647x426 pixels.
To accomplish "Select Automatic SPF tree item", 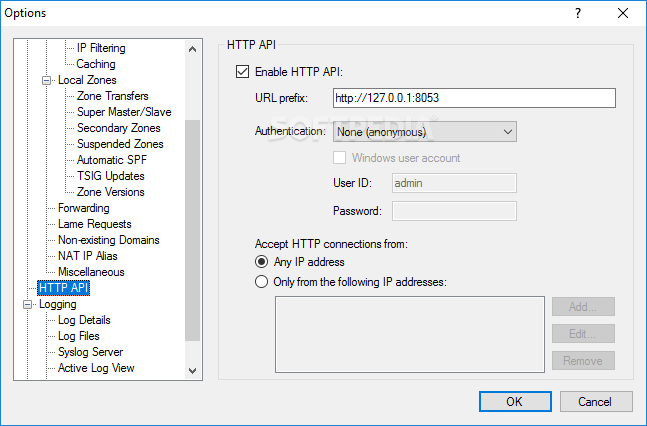I will pyautogui.click(x=111, y=160).
